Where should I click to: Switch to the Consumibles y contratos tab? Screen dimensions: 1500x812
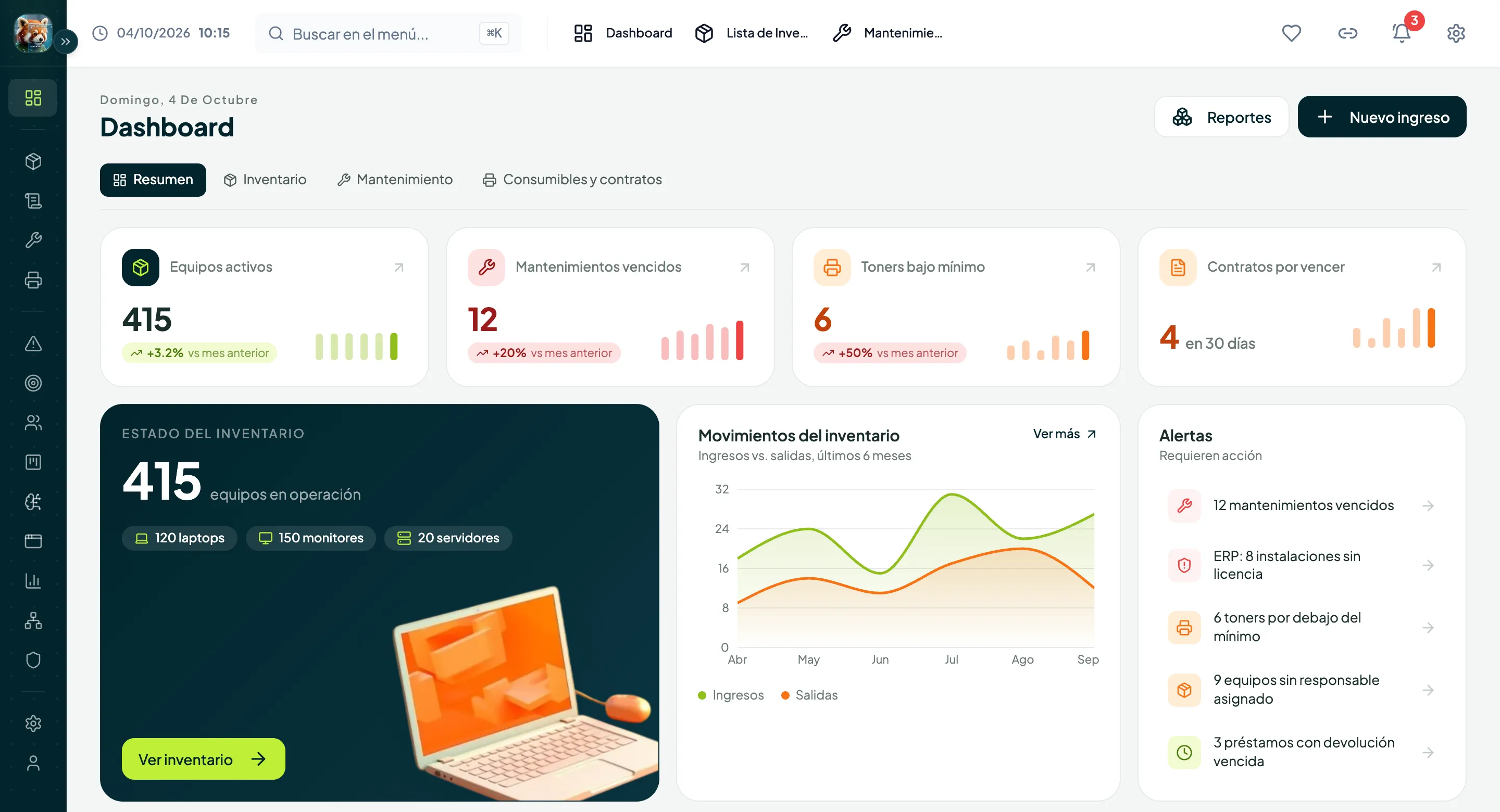[x=572, y=180]
